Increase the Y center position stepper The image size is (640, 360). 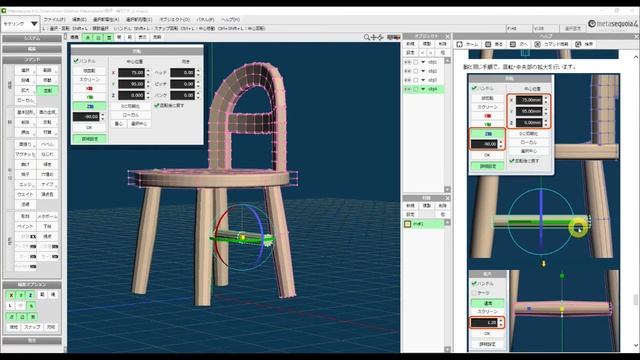pos(148,82)
